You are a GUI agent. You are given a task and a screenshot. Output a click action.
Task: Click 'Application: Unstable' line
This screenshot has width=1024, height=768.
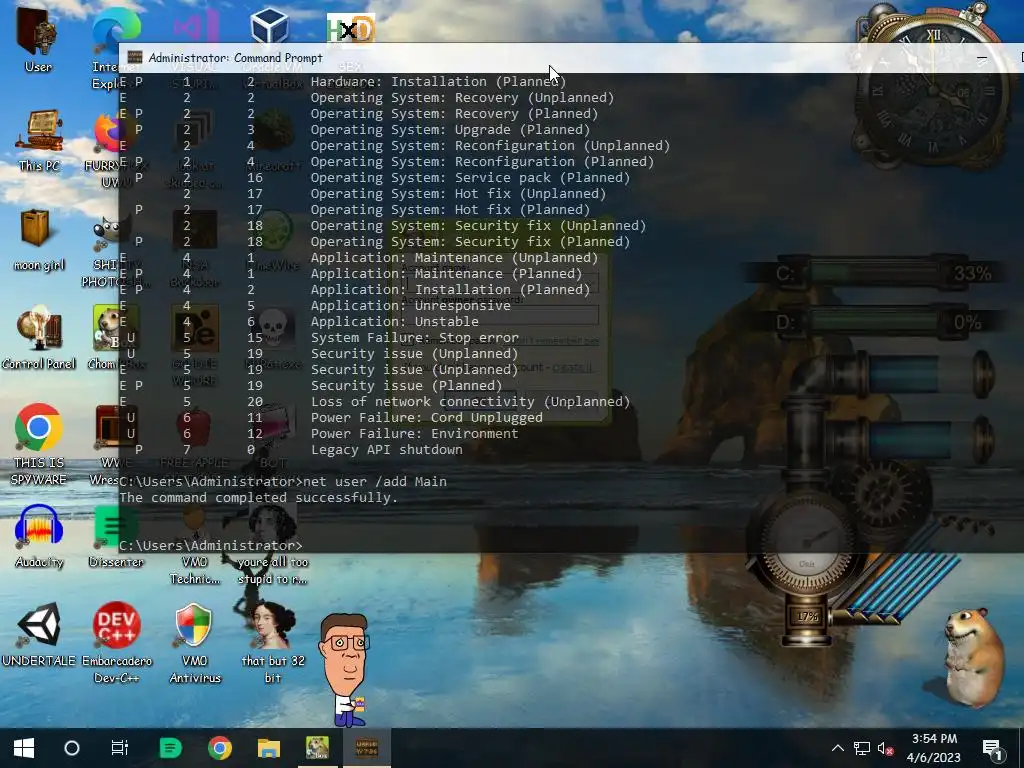point(394,321)
